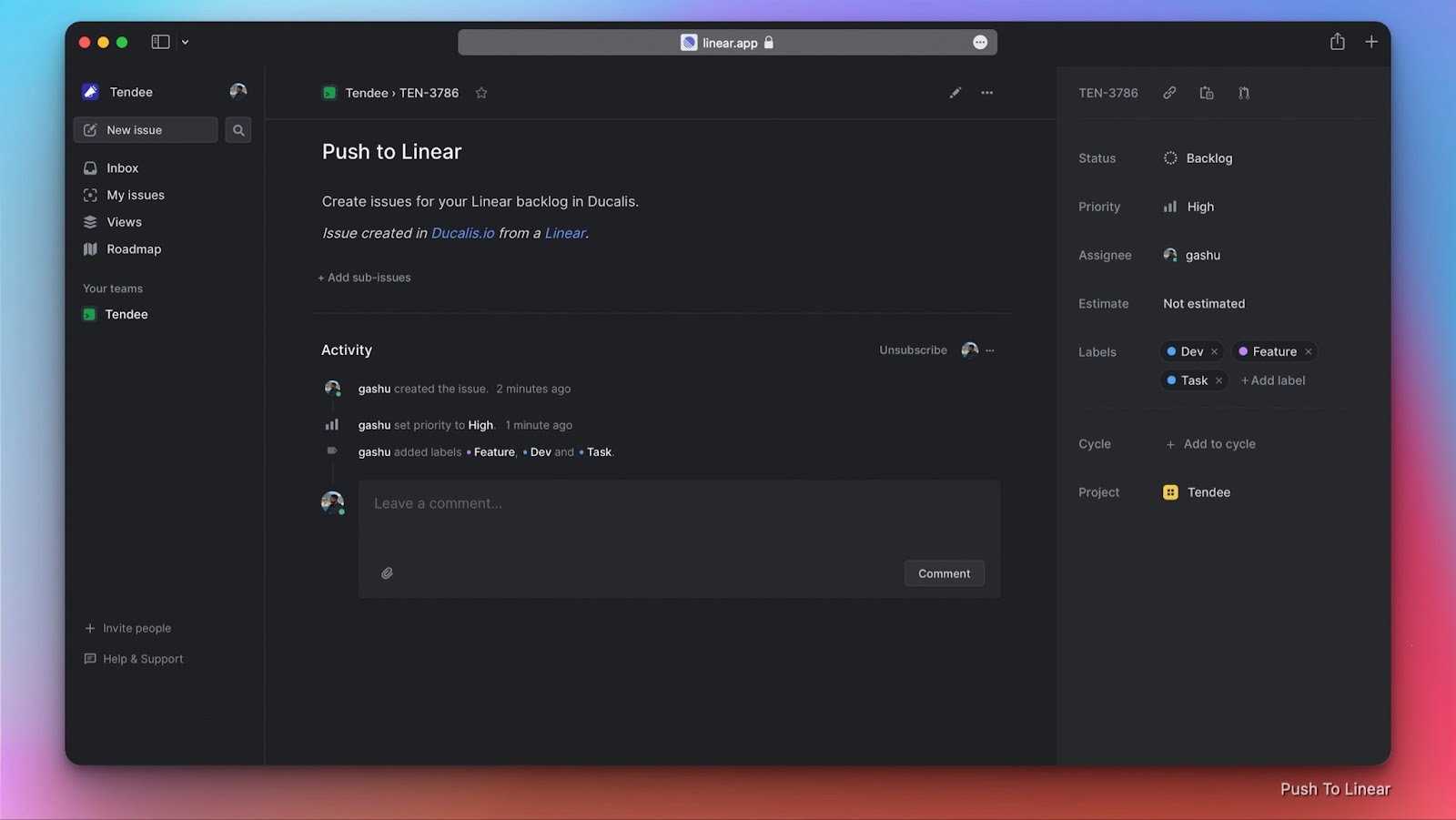The image size is (1456, 820).
Task: Click the priority bars icon in the activity feed
Action: point(332,425)
